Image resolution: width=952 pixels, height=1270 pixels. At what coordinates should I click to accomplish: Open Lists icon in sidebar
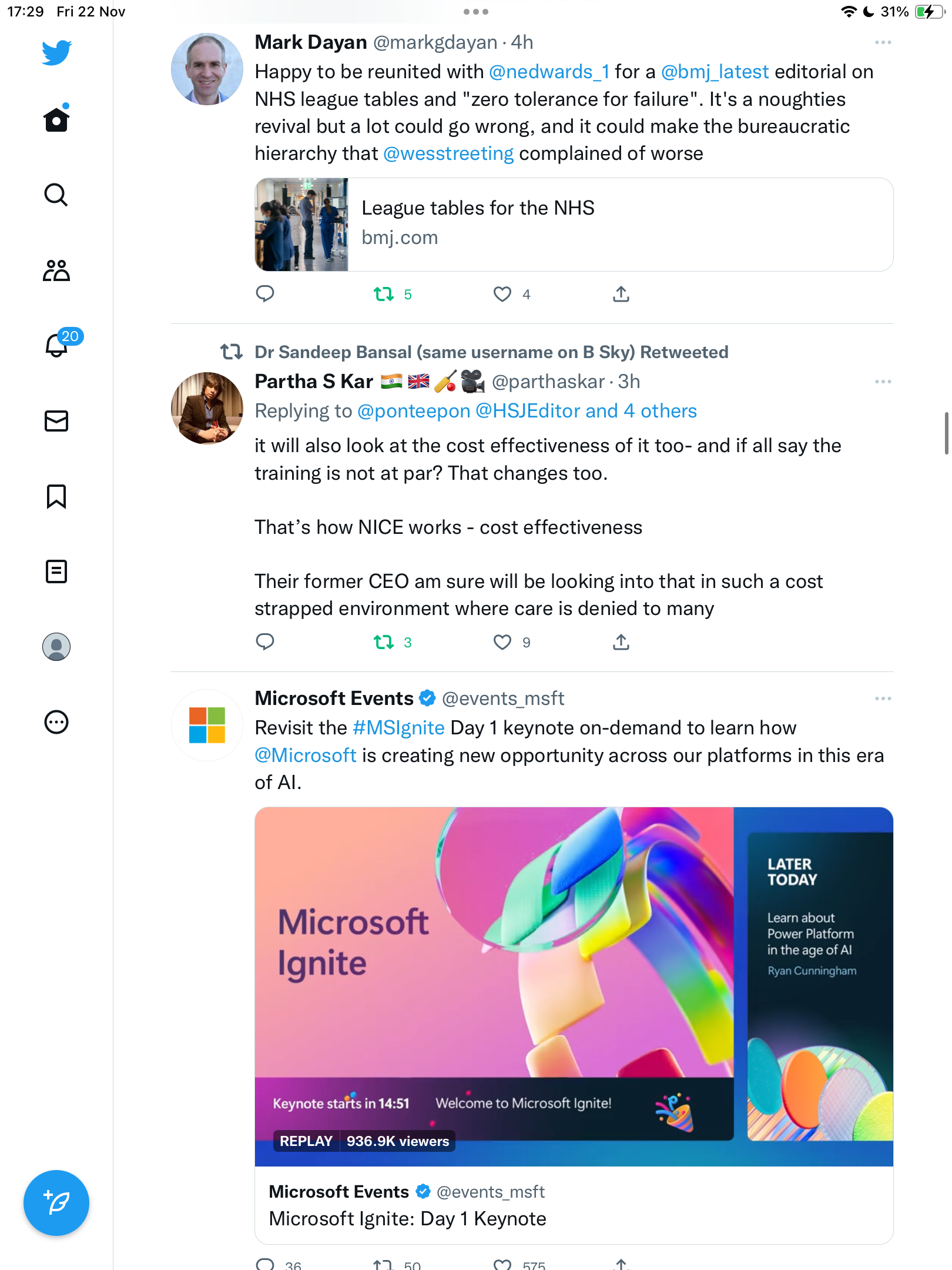tap(56, 571)
